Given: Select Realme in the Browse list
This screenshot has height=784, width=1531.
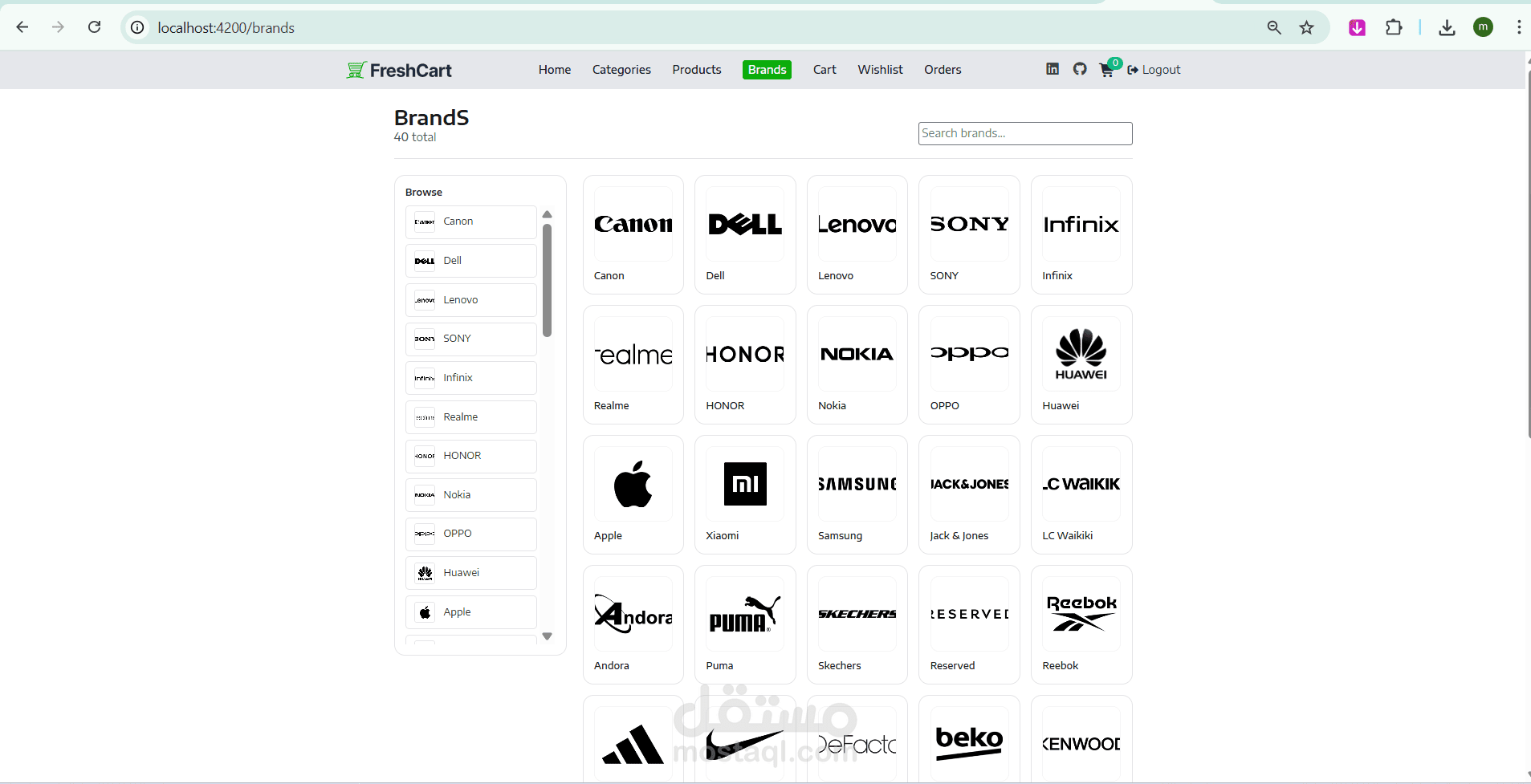Looking at the screenshot, I should click(x=471, y=417).
